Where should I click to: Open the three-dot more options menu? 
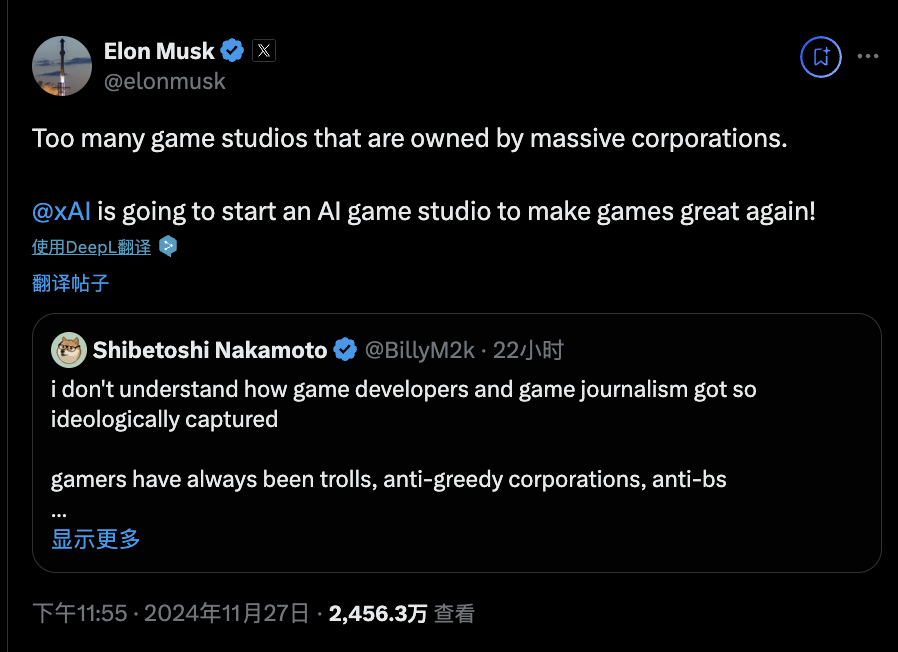(x=868, y=56)
